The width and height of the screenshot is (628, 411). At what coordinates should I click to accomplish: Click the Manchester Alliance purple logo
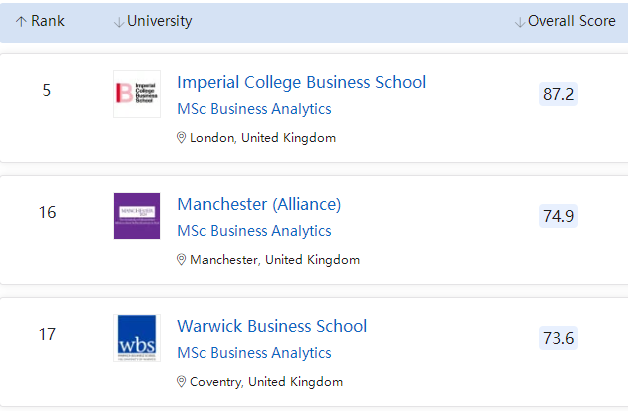(137, 215)
